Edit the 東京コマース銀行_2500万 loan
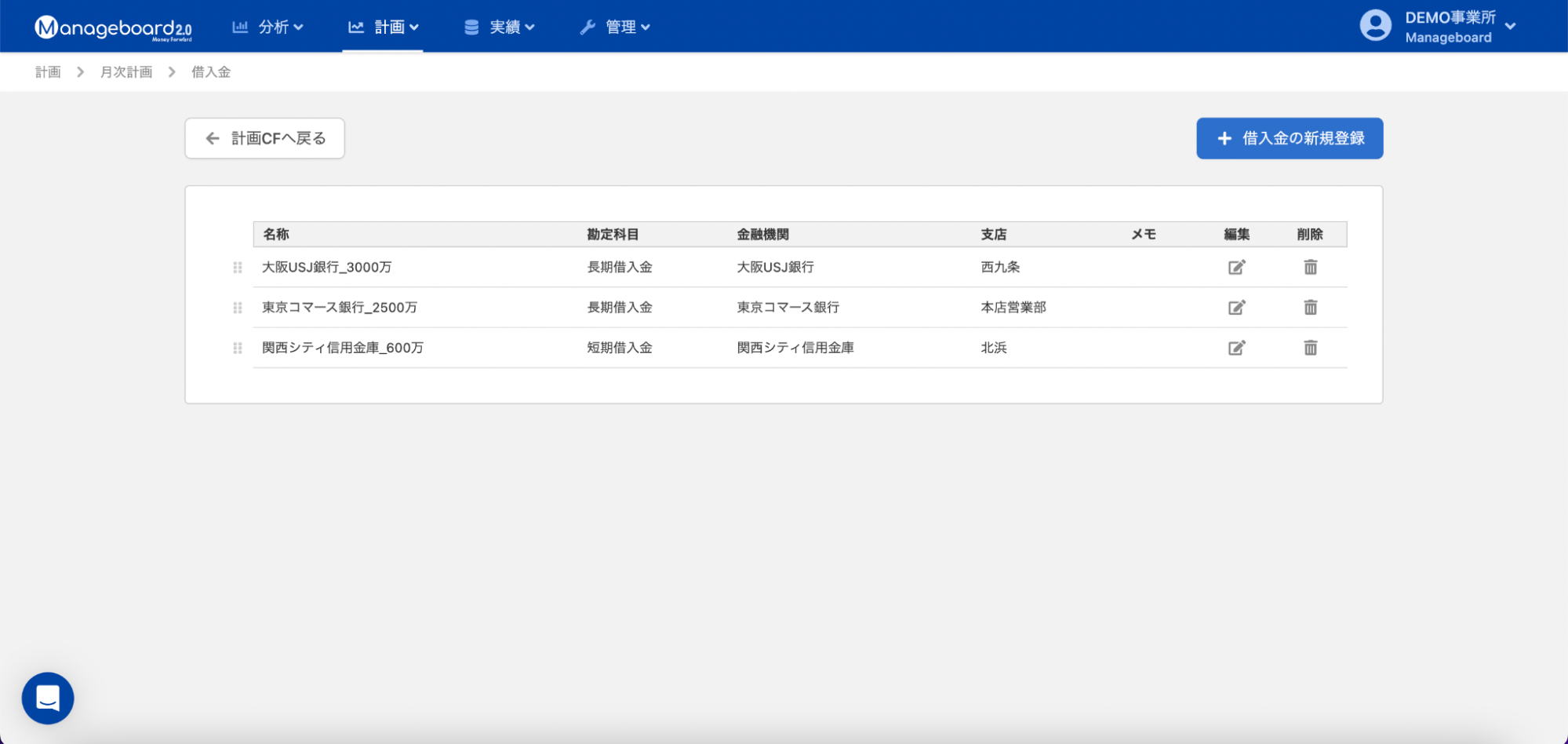The image size is (1568, 744). pos(1237,307)
